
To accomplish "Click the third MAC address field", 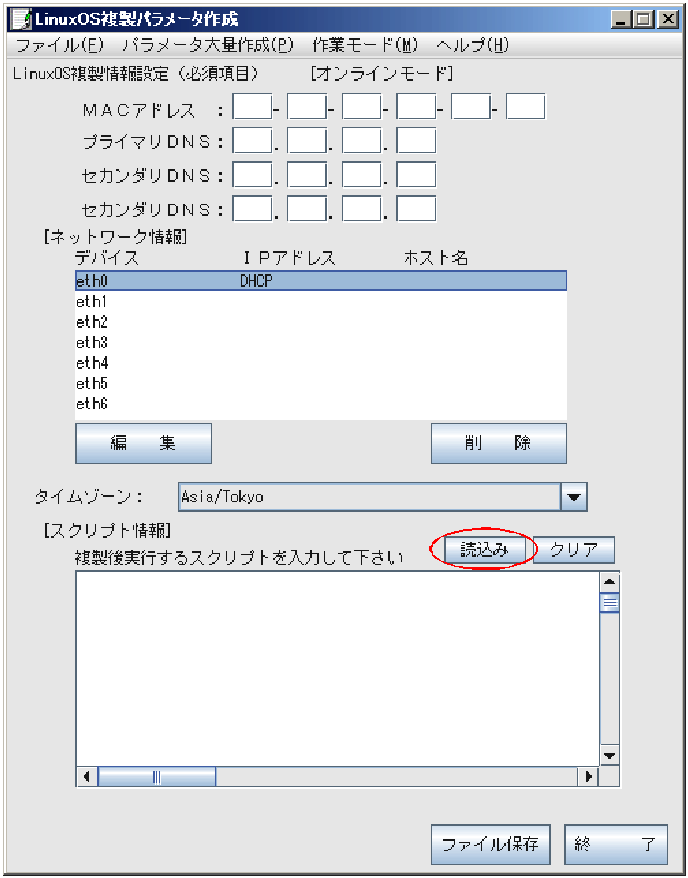I will pyautogui.click(x=362, y=107).
